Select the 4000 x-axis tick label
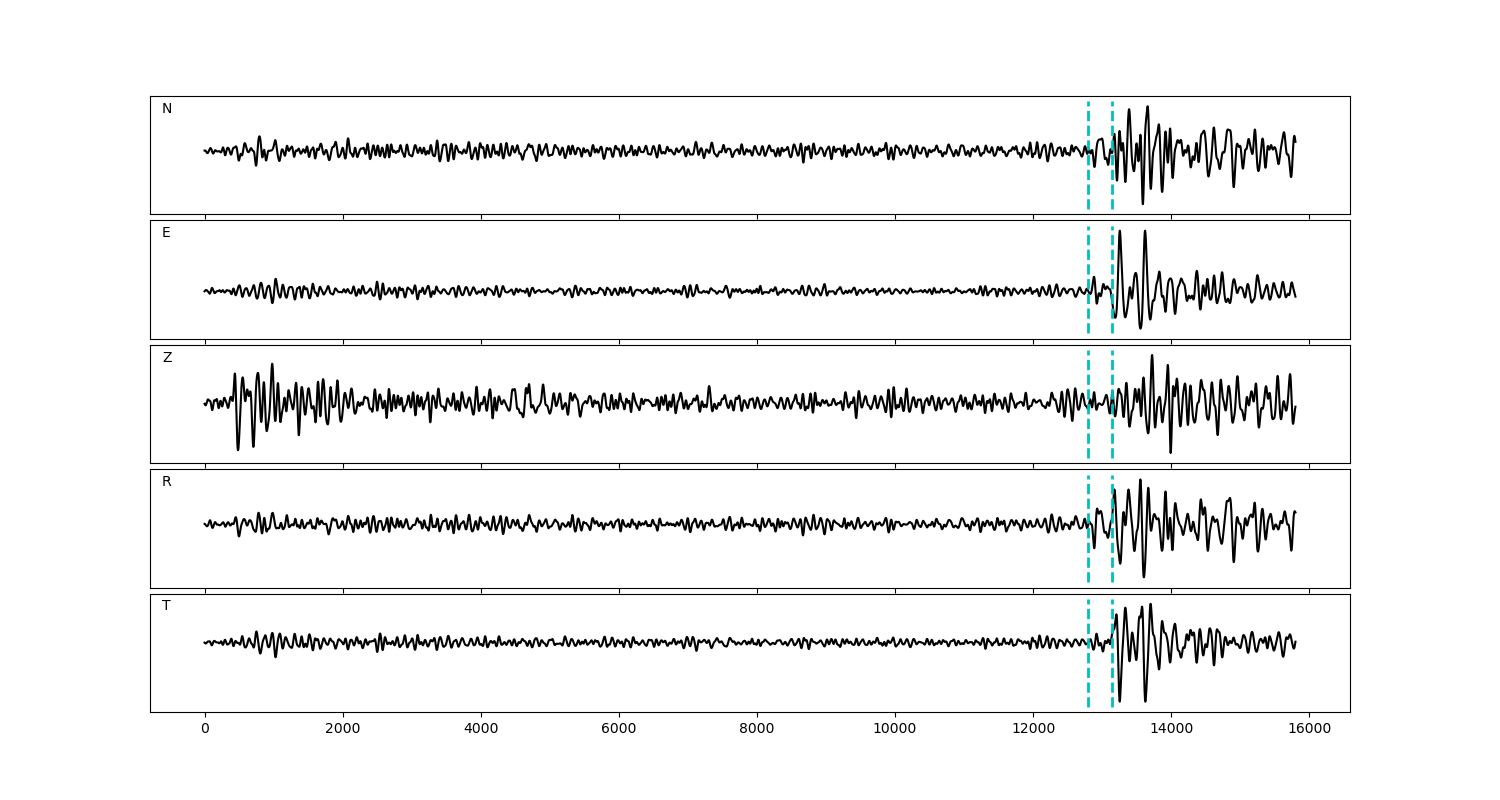The image size is (1500, 800). tap(481, 729)
